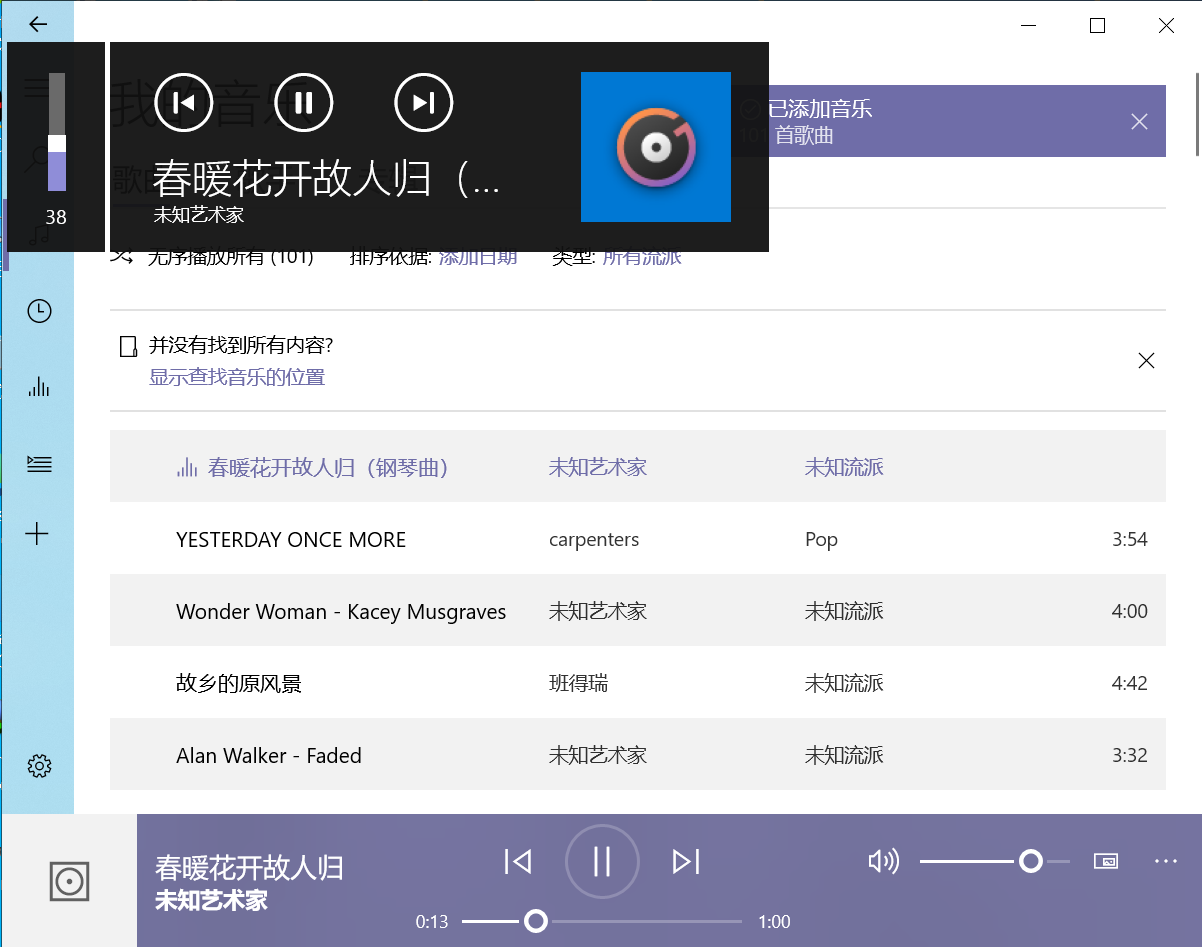
Task: Click Groove Music album art in overlay
Action: (656, 147)
